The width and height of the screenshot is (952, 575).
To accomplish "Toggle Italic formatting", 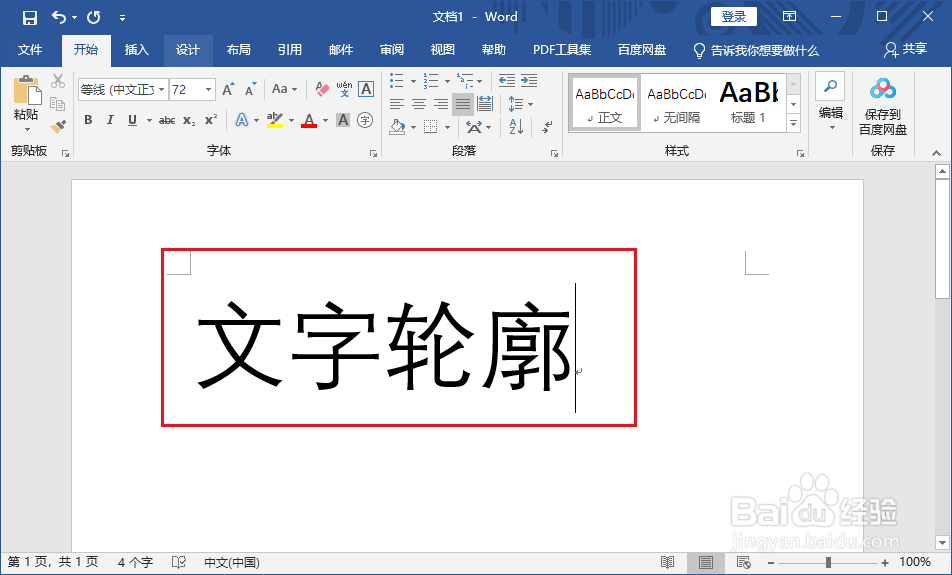I will [110, 120].
